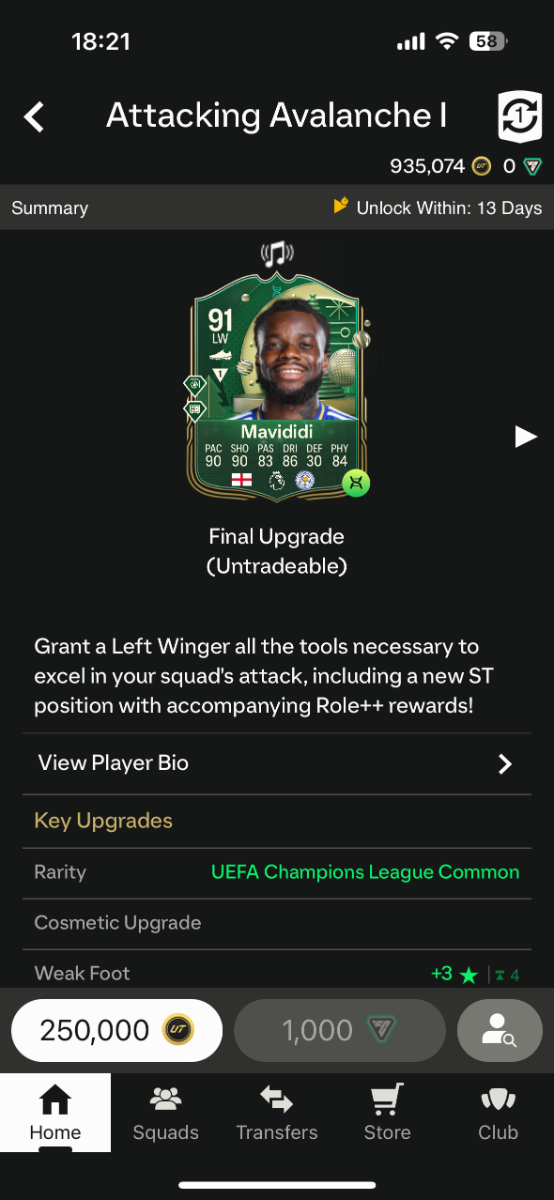
Task: Show next upgrade with the right arrow
Action: coord(525,436)
